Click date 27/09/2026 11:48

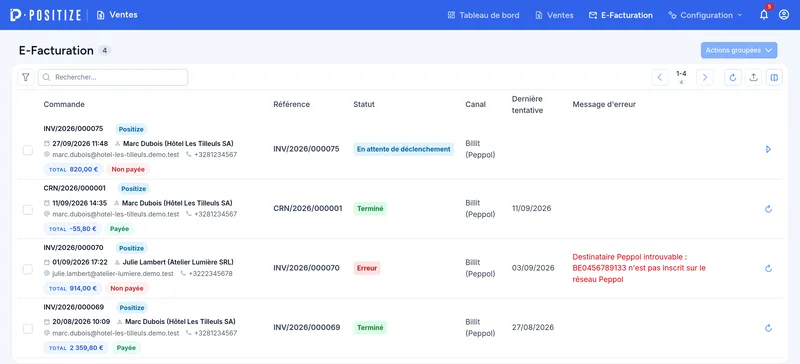[x=80, y=143]
